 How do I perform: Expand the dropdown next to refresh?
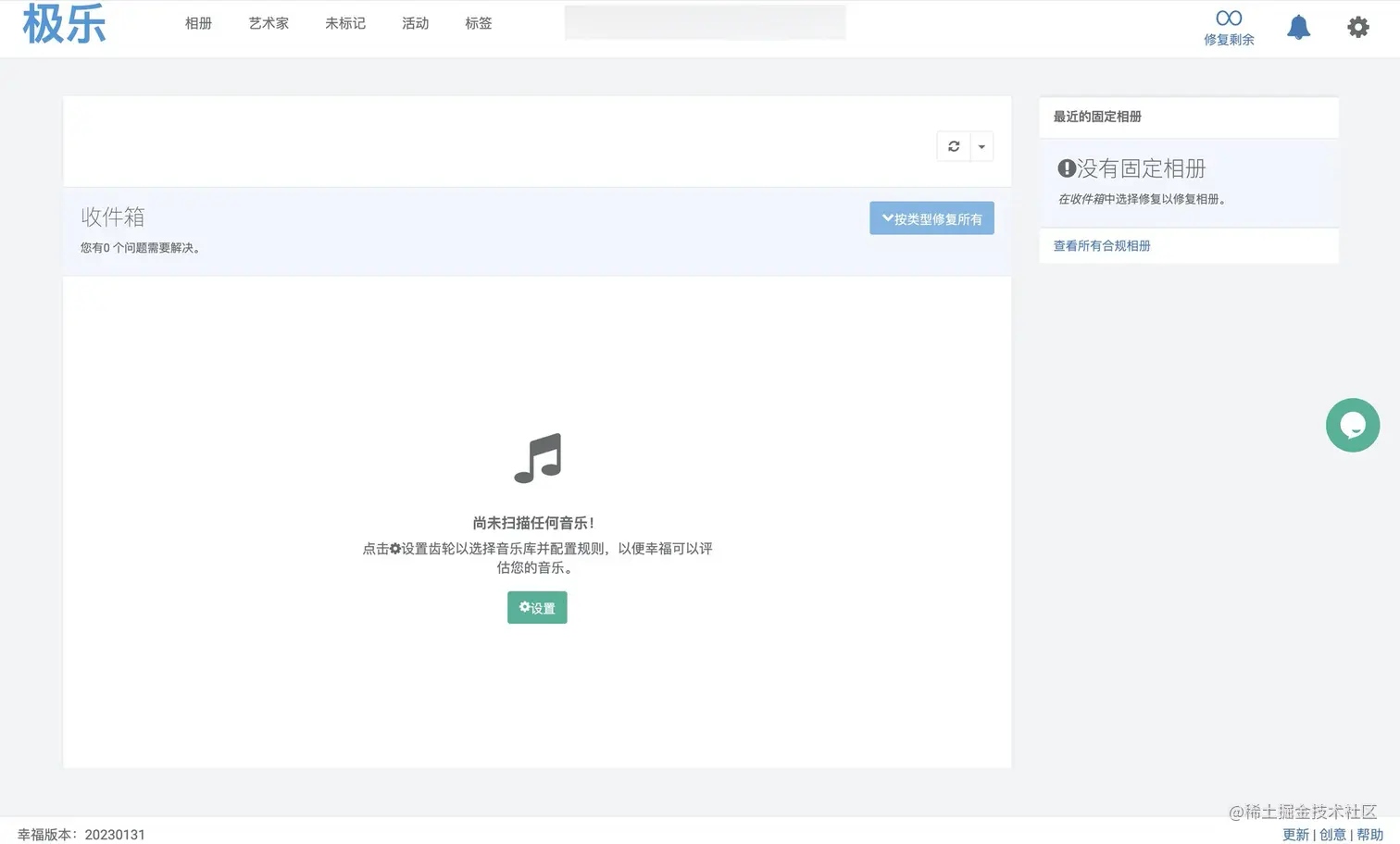[x=981, y=146]
